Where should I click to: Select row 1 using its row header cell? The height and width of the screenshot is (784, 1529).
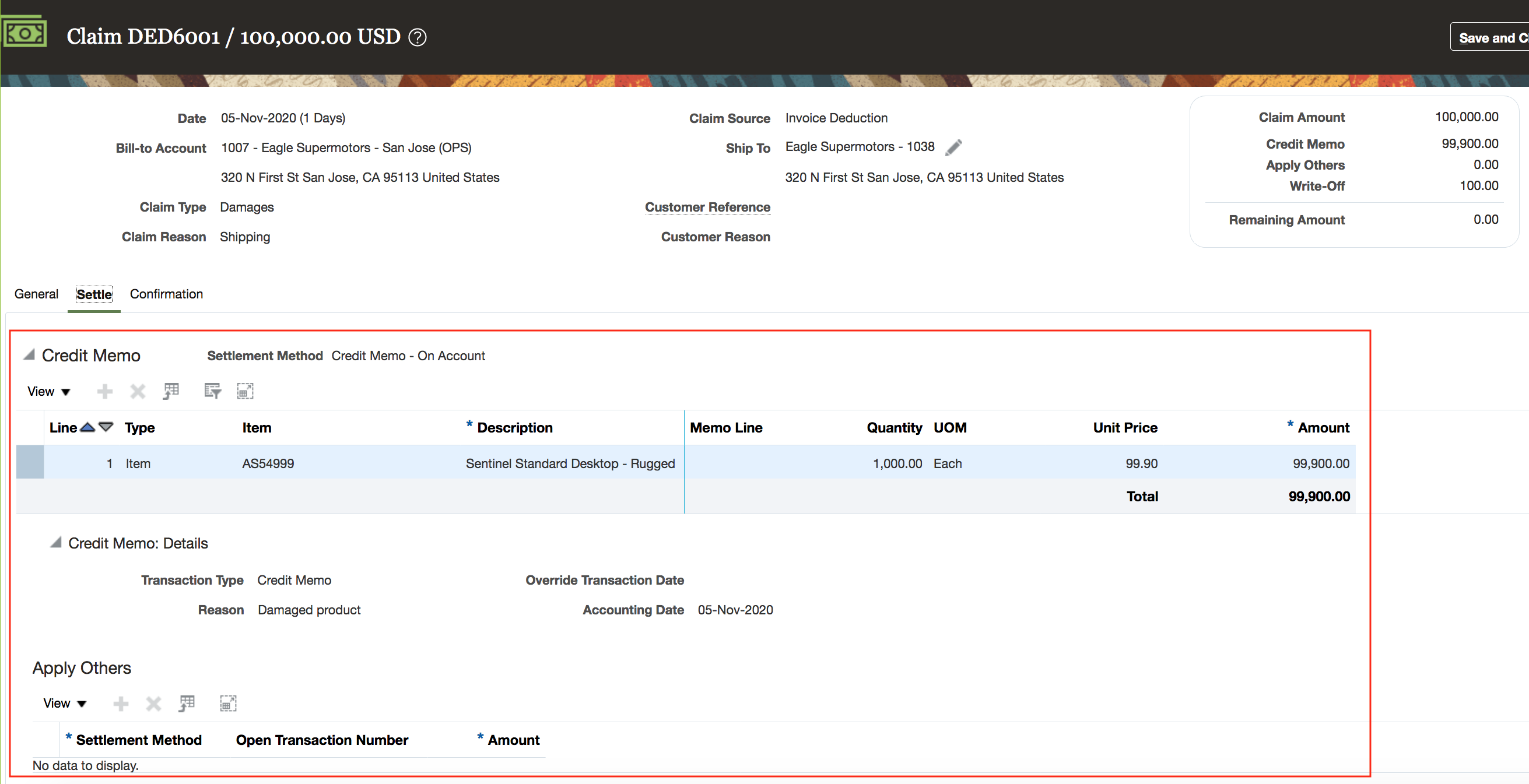30,462
